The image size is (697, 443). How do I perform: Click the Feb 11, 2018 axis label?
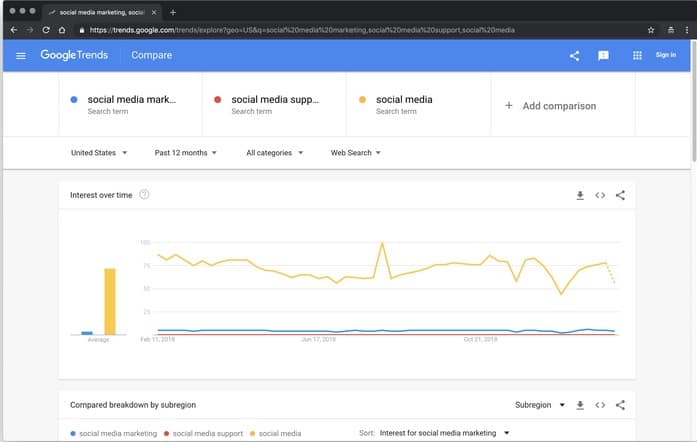(157, 339)
